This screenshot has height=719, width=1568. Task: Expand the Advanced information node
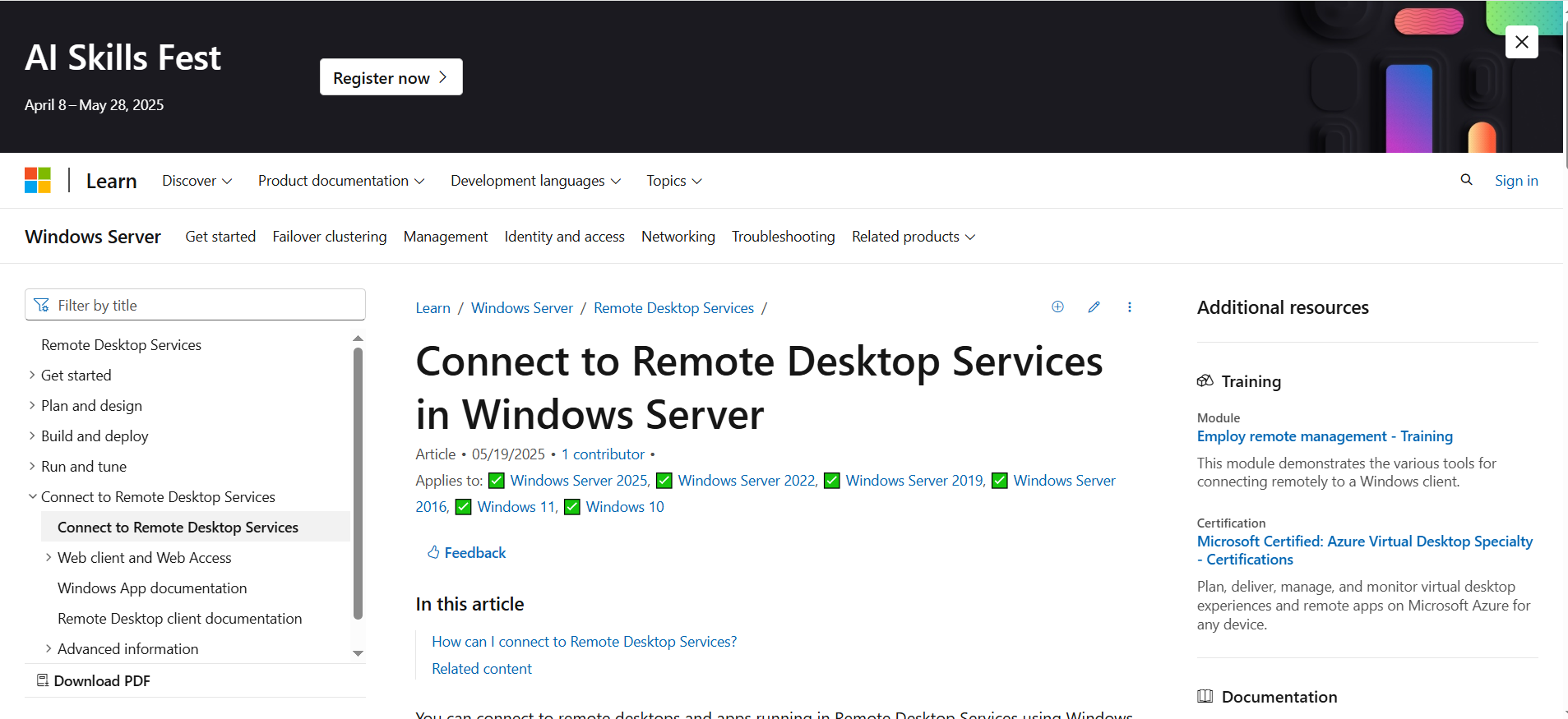coord(49,648)
